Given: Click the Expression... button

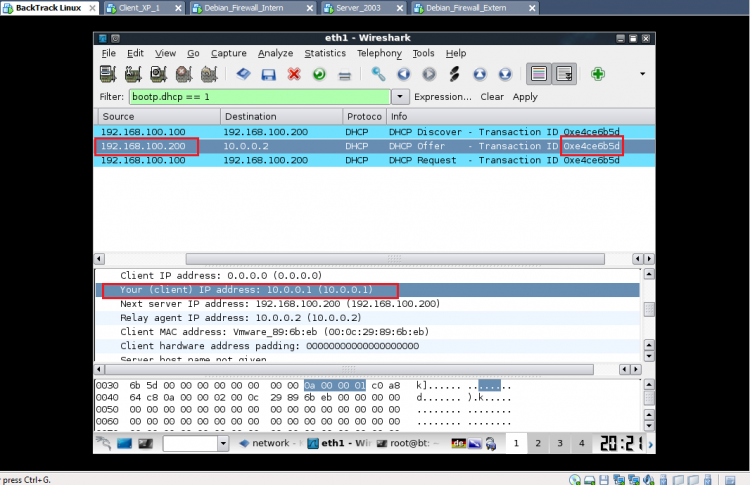Looking at the screenshot, I should [443, 97].
